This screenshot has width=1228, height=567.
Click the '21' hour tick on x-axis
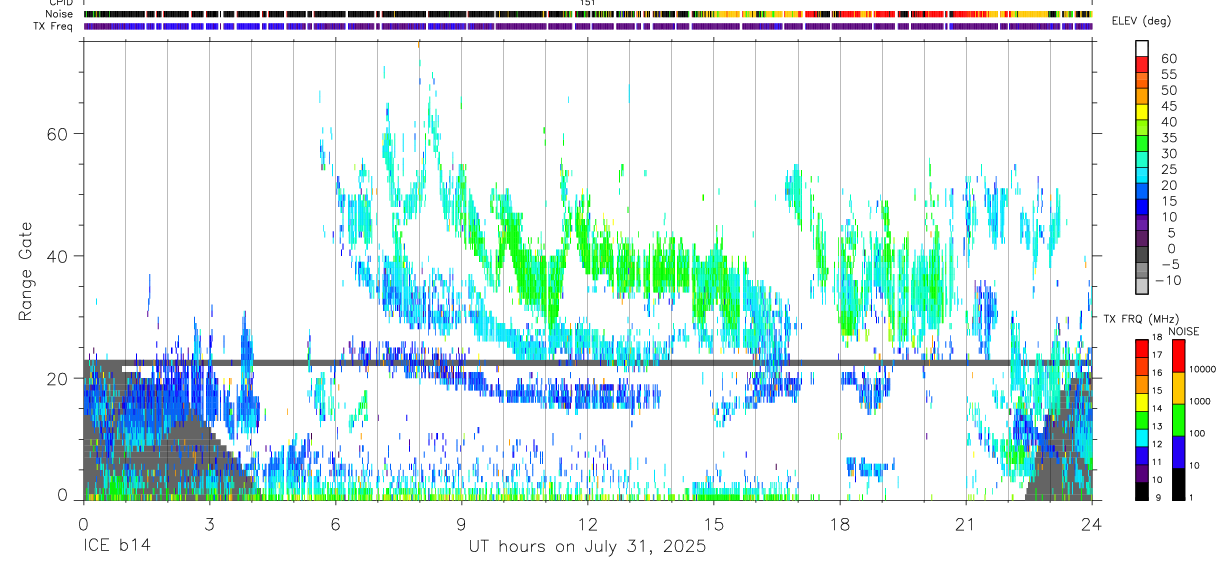click(966, 523)
